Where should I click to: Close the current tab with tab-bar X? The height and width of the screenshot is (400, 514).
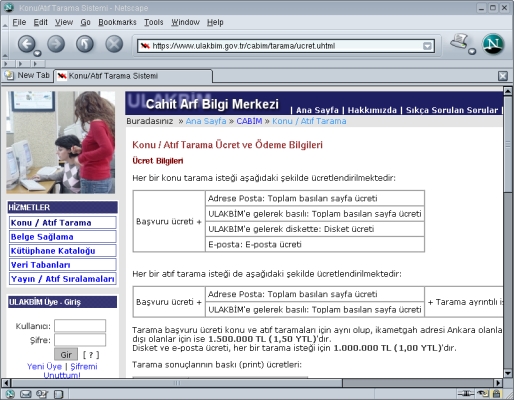tap(503, 76)
